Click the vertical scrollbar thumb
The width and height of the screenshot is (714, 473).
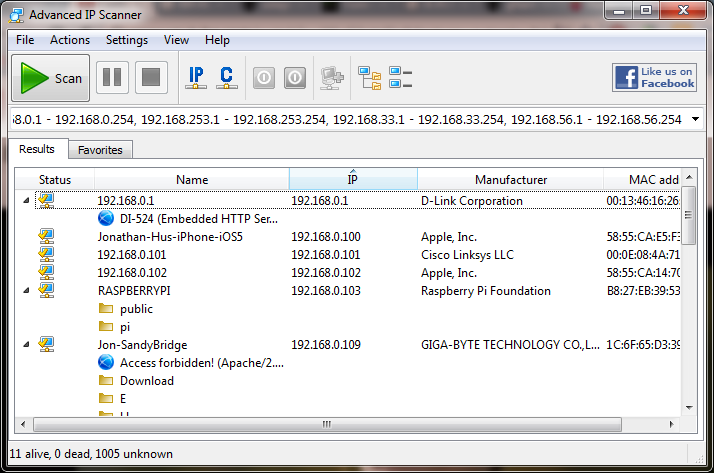pos(688,215)
